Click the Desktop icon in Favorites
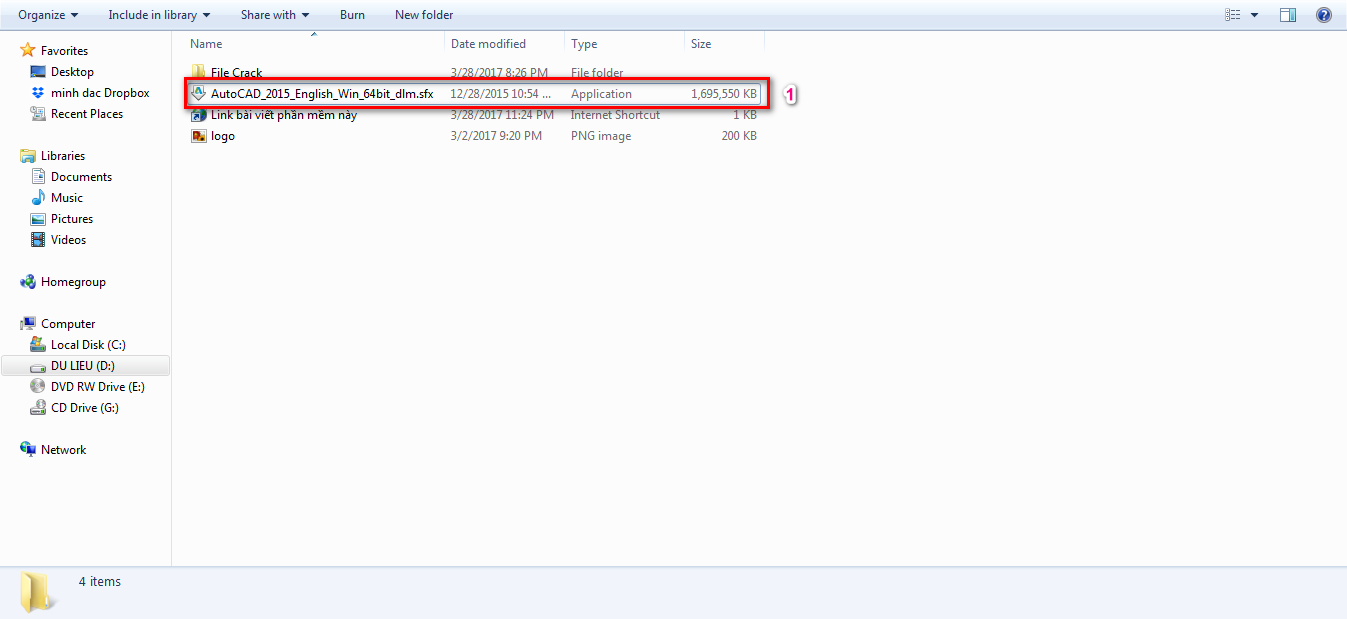The image size is (1347, 619). pos(38,72)
